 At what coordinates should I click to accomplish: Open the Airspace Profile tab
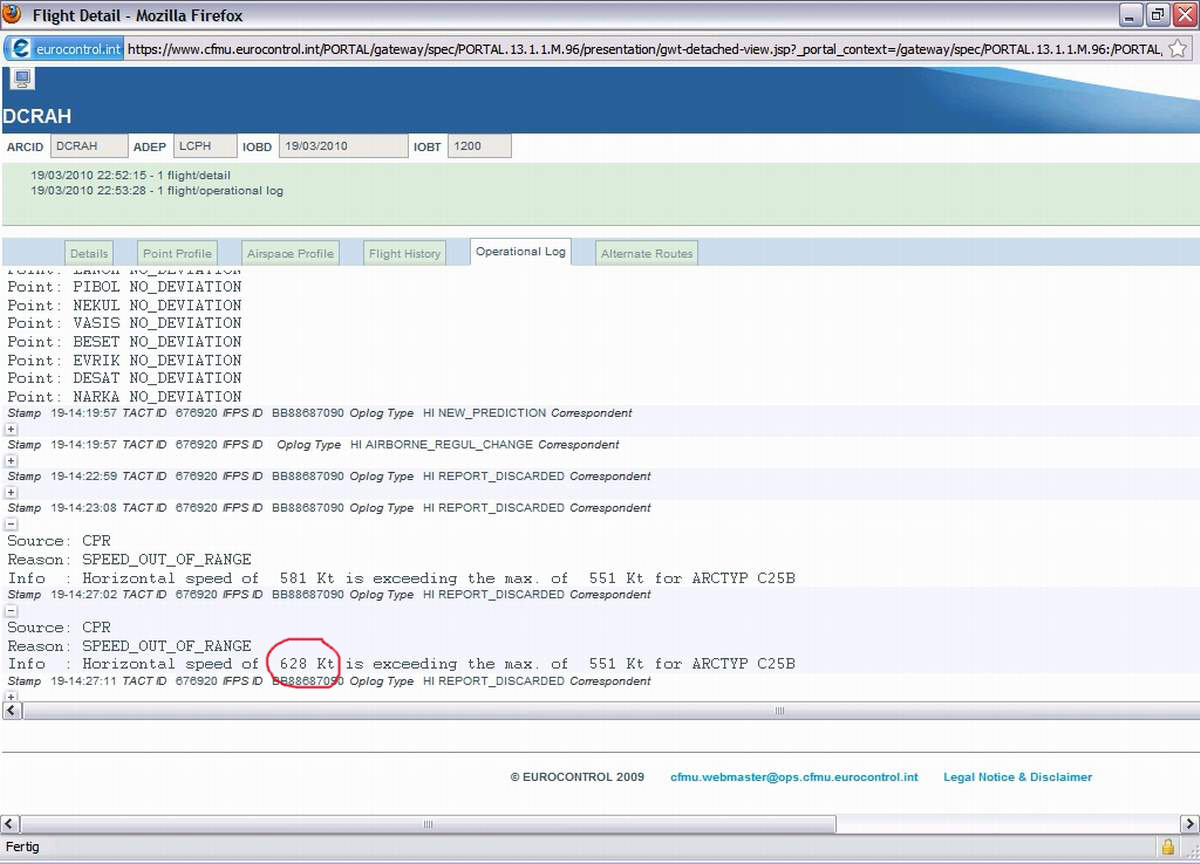(290, 254)
